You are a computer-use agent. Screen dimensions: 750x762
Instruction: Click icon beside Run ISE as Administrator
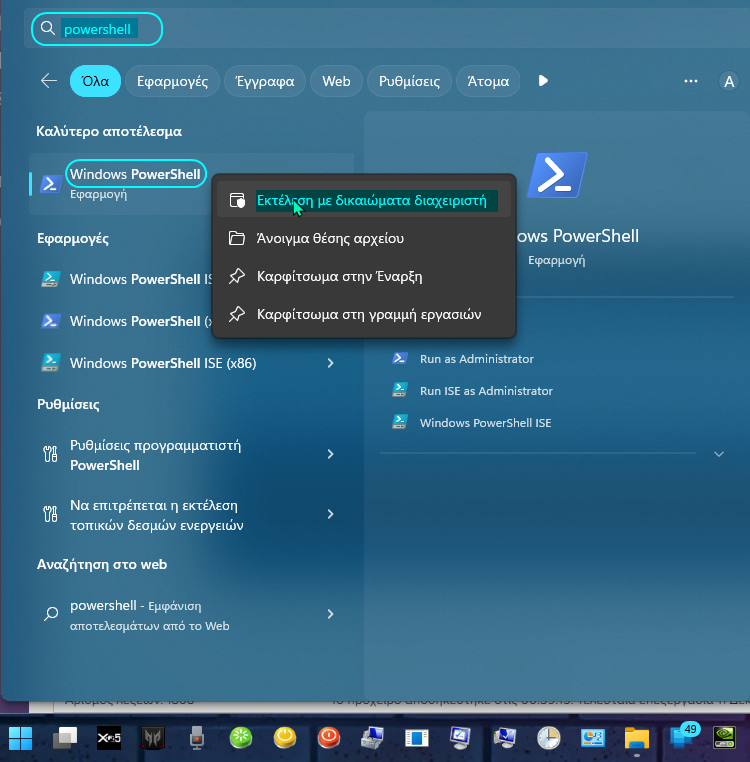point(400,390)
